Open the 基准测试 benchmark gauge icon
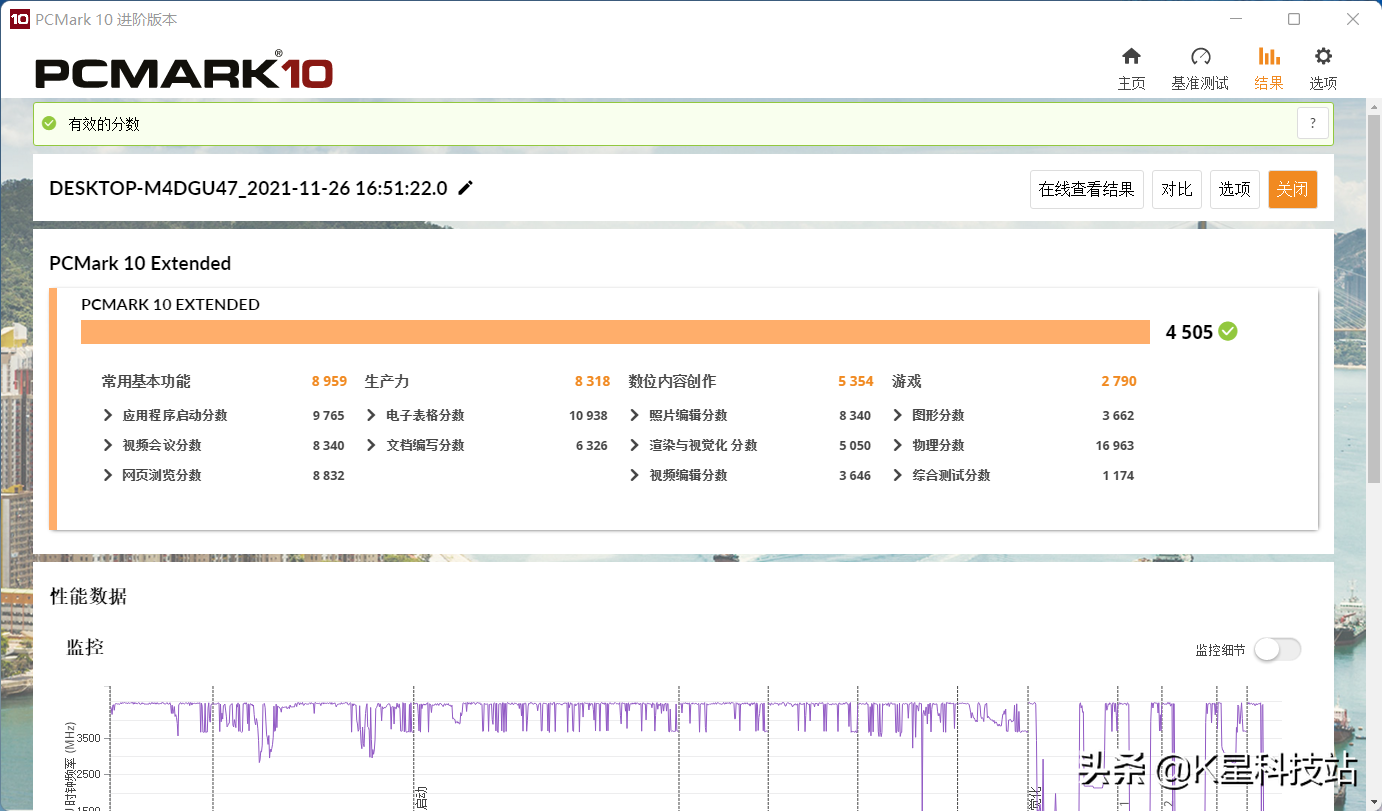Viewport: 1382px width, 811px height. coord(1200,57)
